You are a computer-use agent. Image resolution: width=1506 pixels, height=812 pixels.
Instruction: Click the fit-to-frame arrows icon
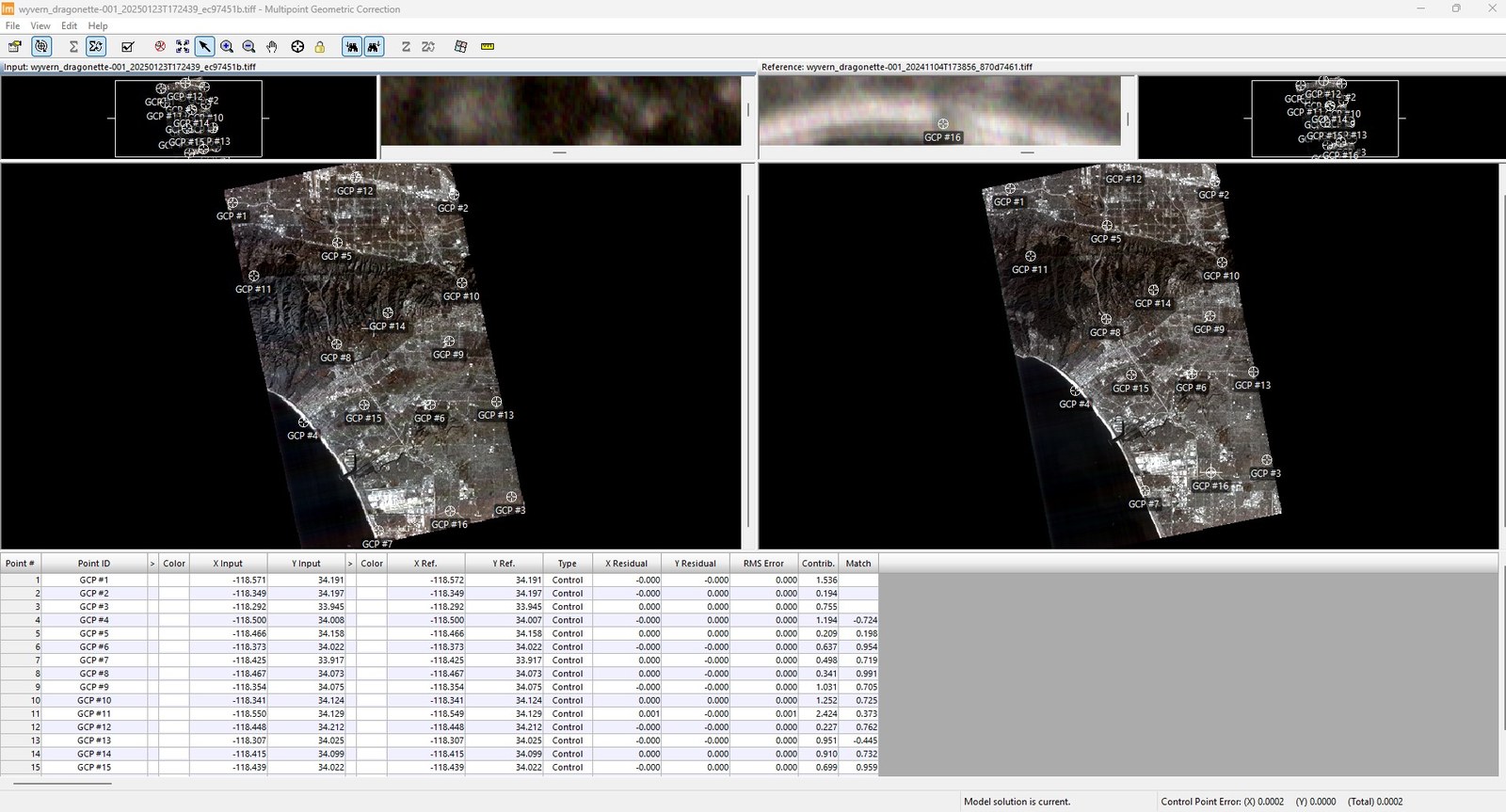(x=182, y=46)
